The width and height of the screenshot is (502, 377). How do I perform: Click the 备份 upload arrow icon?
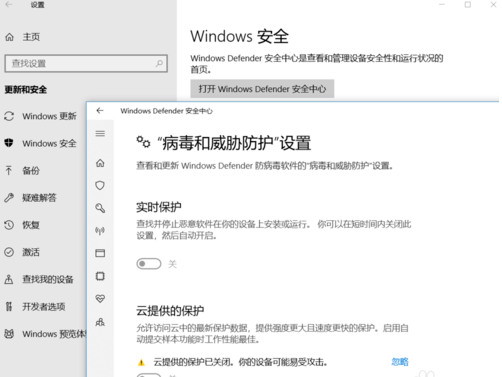point(9,170)
